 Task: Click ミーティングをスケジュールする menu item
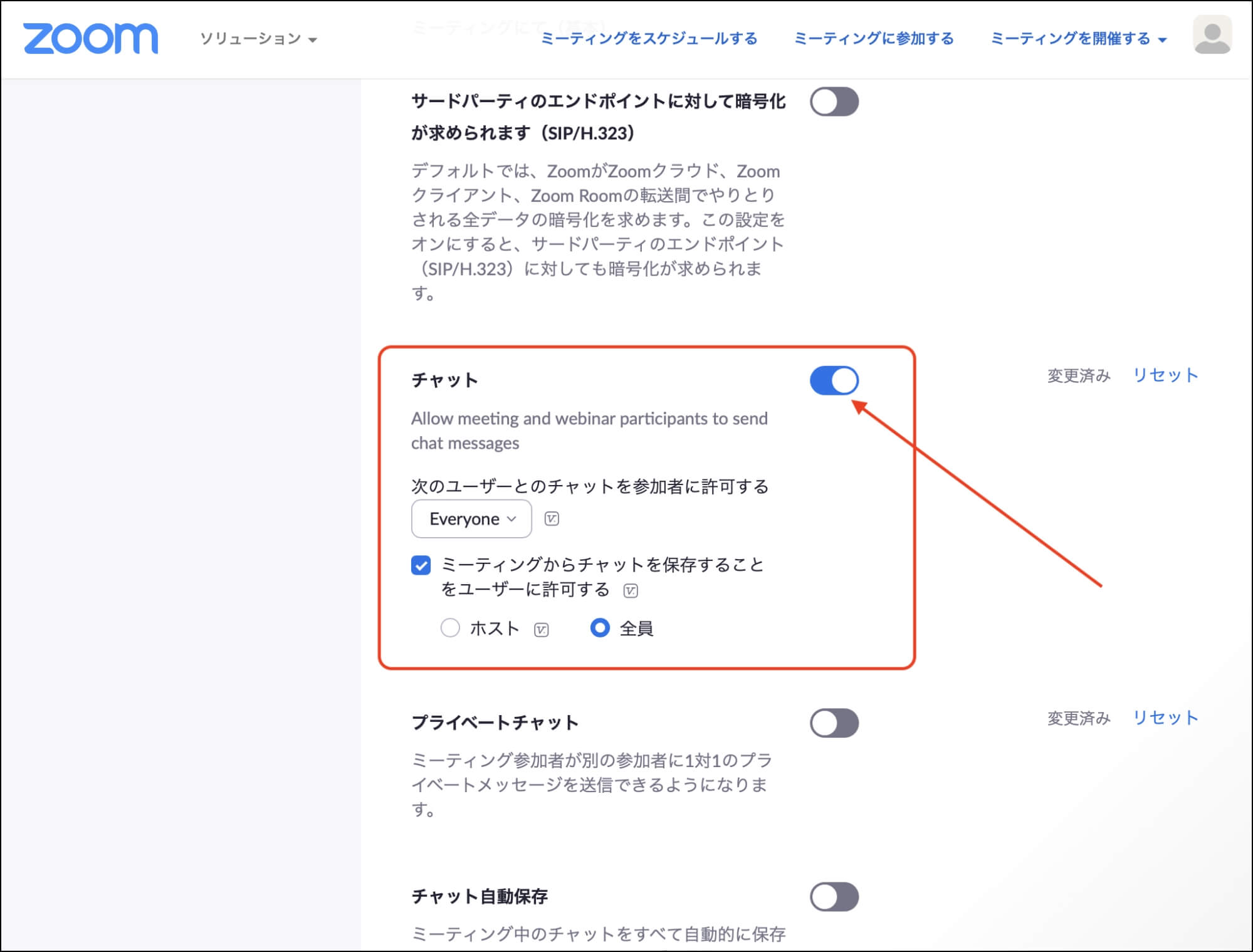pos(649,39)
